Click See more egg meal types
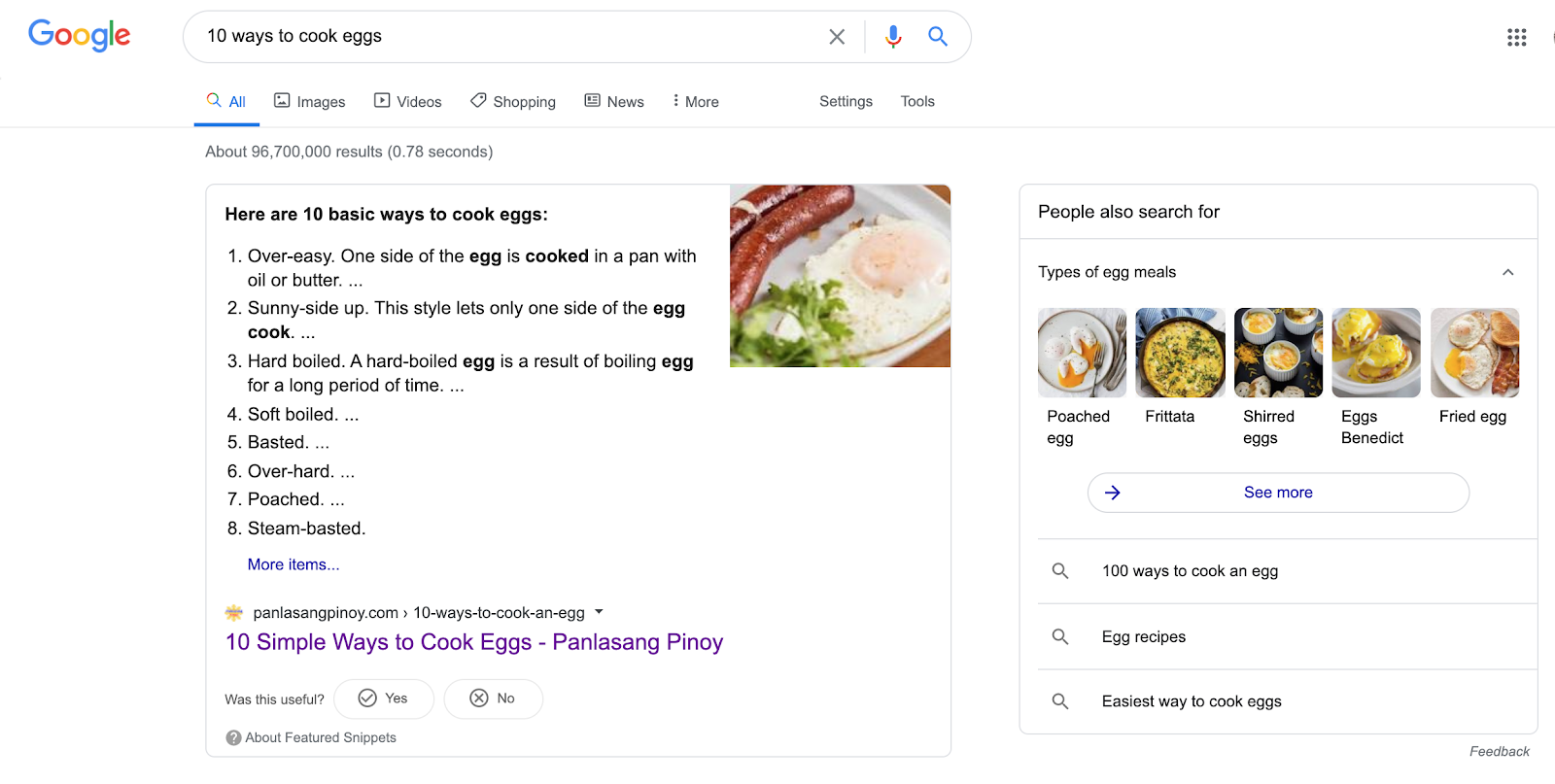The image size is (1555, 784). pos(1278,493)
